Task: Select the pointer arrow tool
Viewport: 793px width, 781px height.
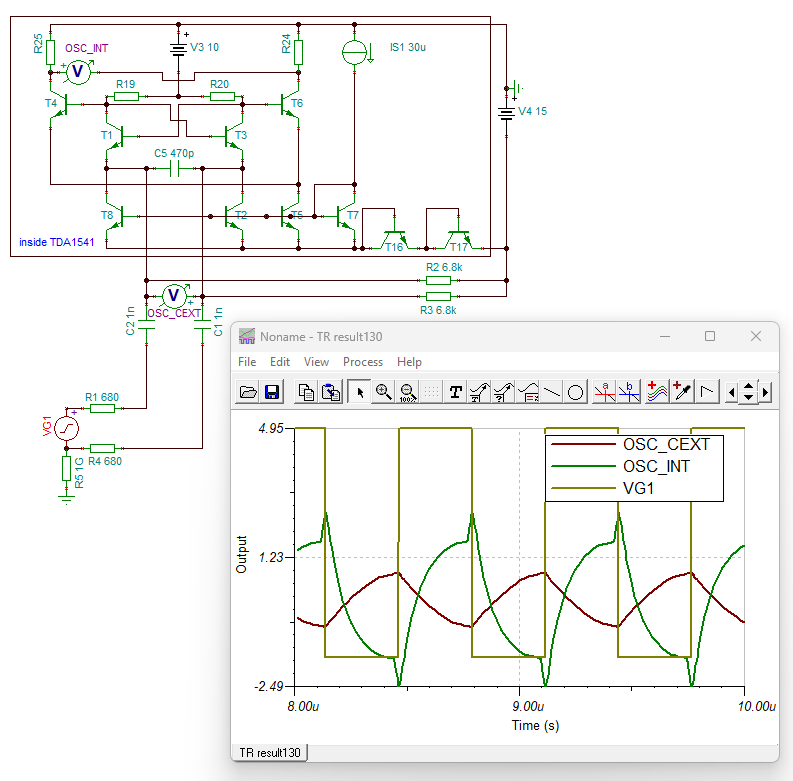Action: (360, 392)
